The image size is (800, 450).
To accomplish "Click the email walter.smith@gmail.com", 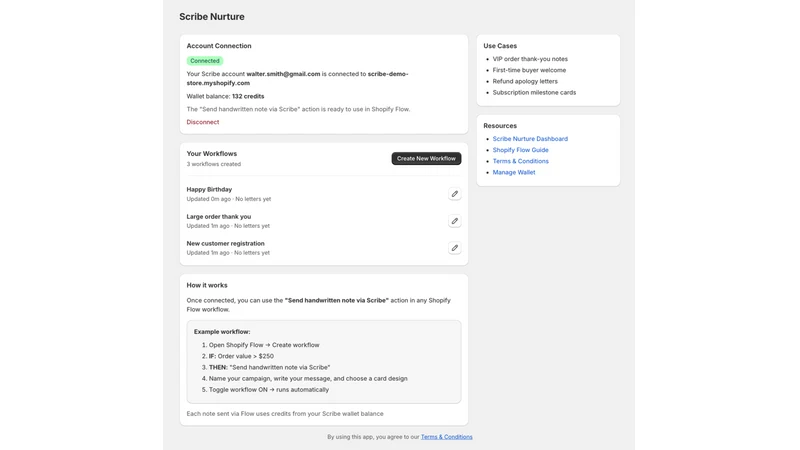I will (x=283, y=74).
